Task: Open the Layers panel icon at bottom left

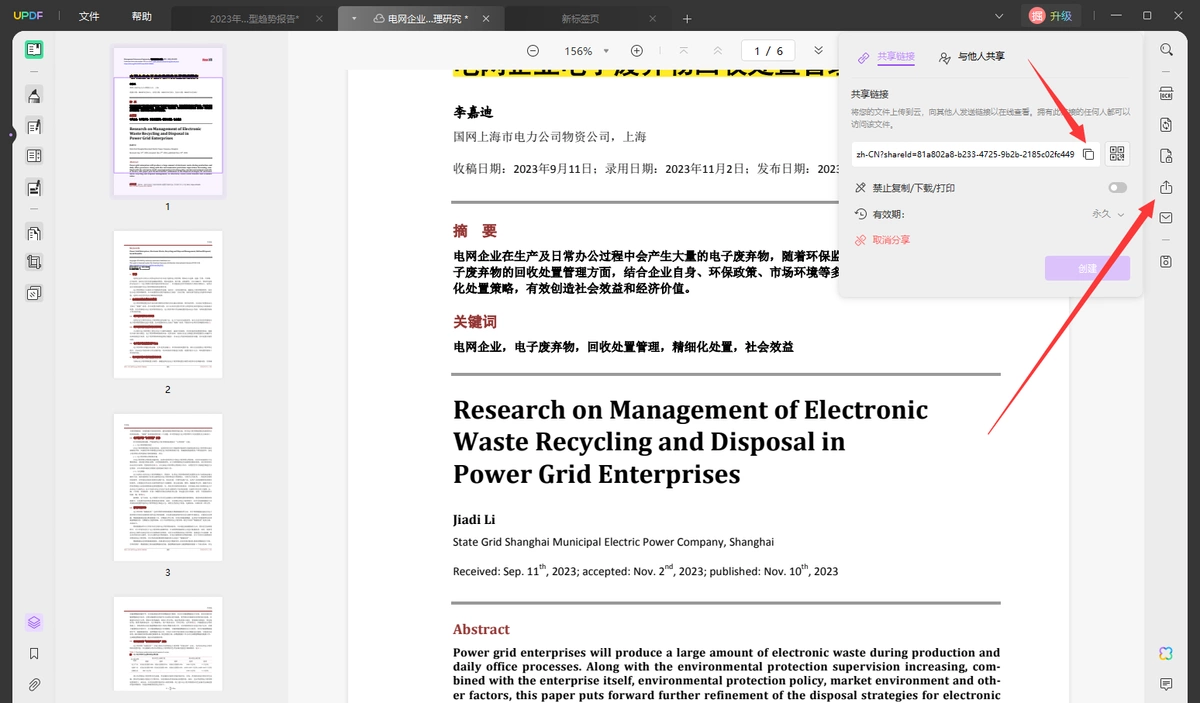Action: [x=34, y=622]
